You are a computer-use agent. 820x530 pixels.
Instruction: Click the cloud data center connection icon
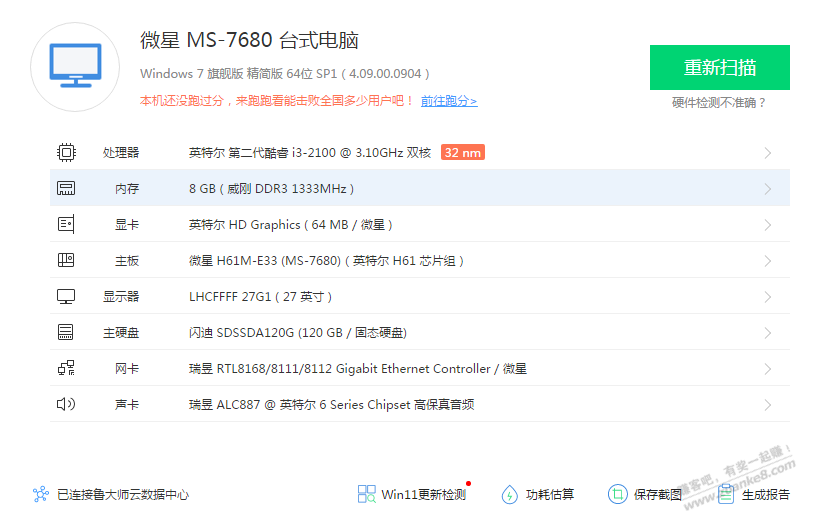coord(41,494)
